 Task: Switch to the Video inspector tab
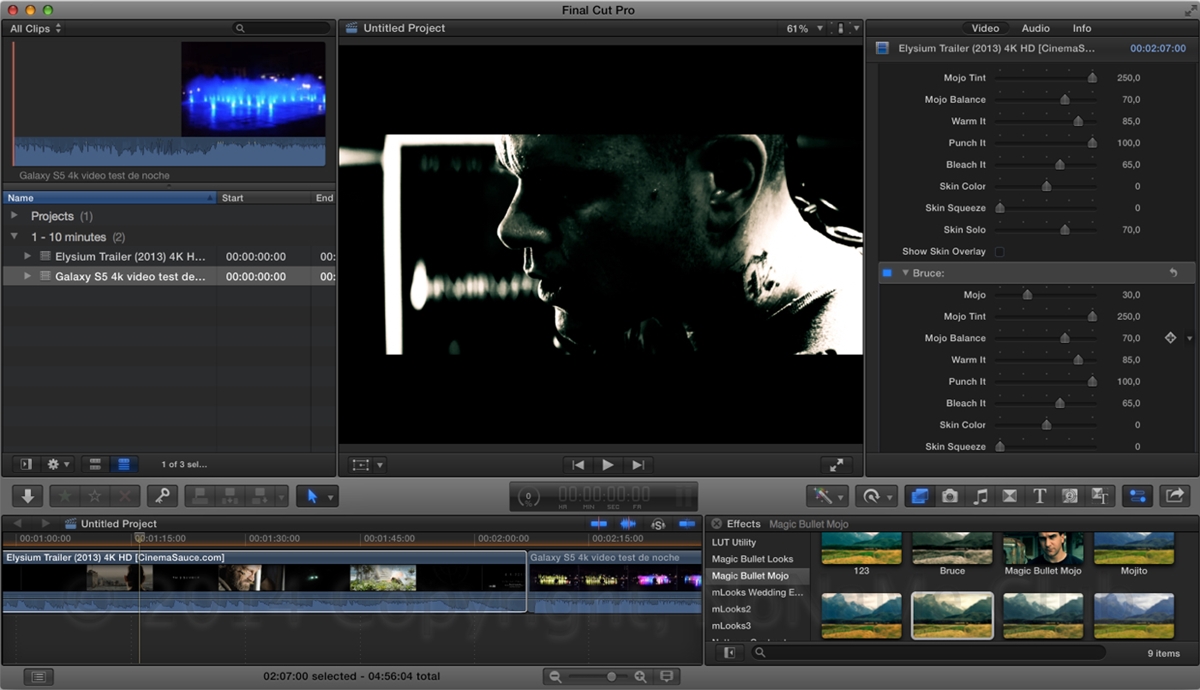(985, 29)
